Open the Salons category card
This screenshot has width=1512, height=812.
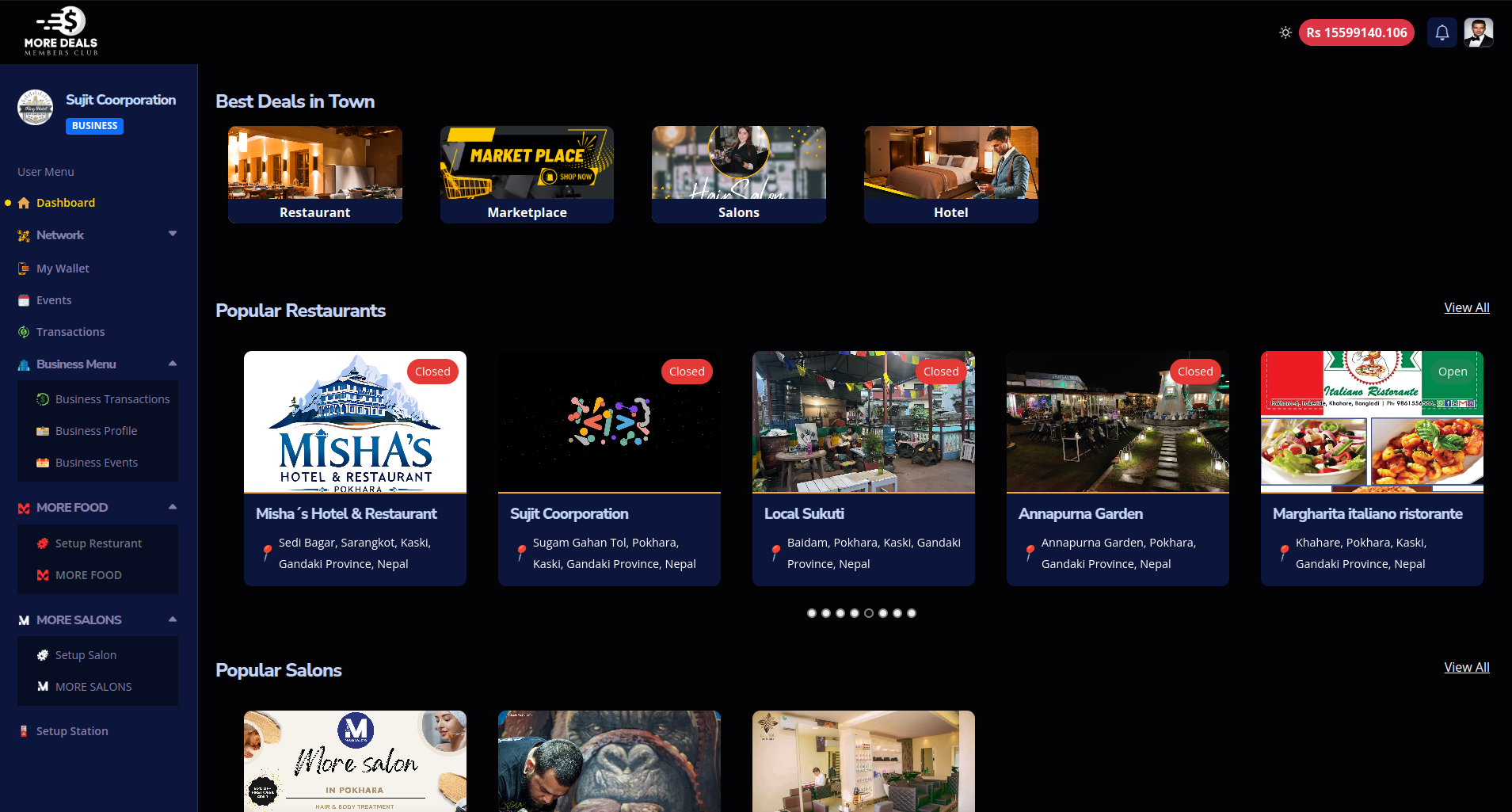click(739, 174)
